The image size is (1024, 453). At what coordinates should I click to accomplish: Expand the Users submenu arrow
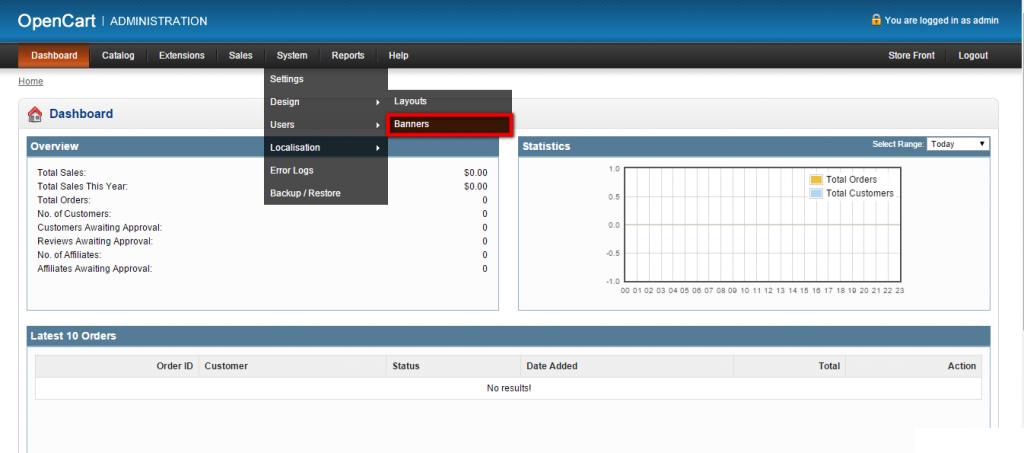(377, 125)
